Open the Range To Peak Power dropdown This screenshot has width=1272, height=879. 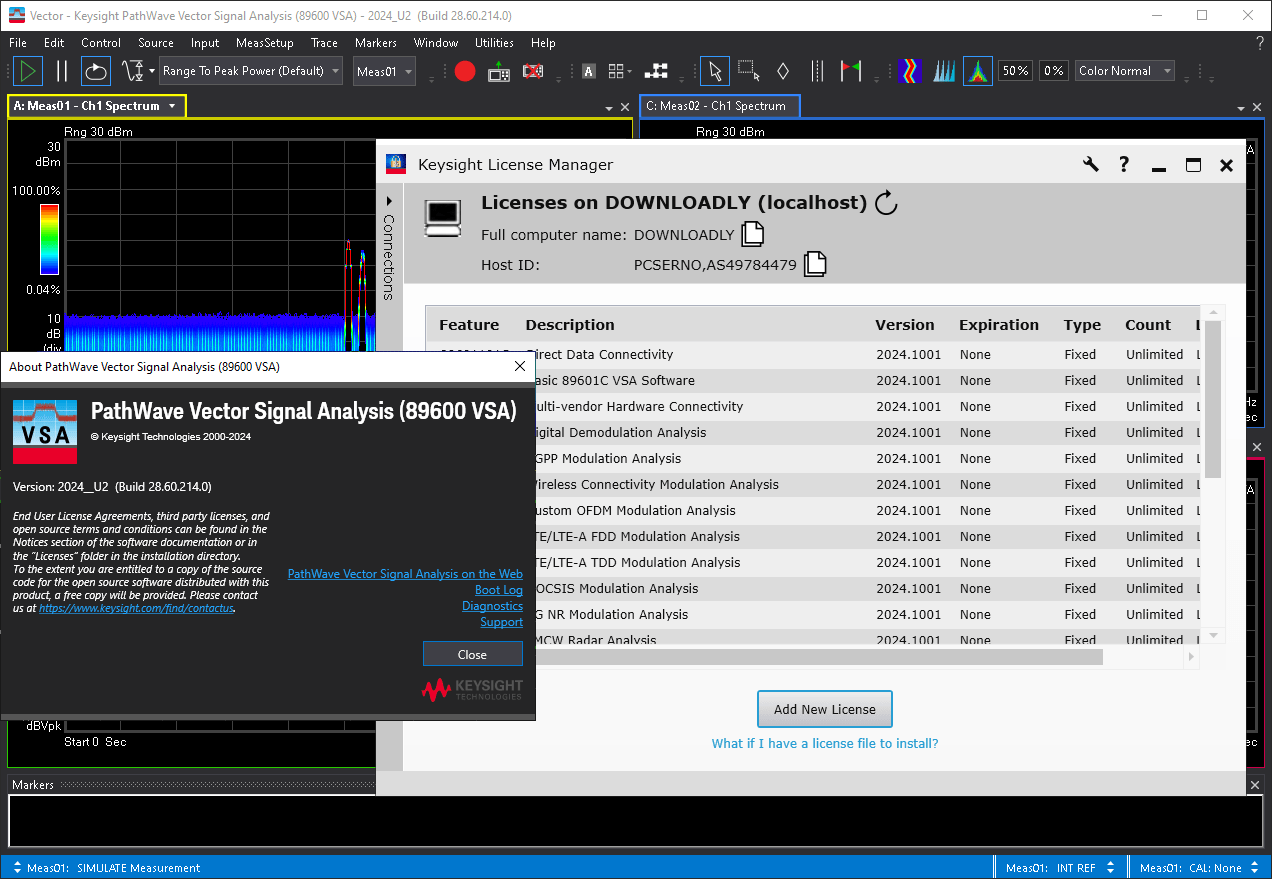pyautogui.click(x=250, y=70)
